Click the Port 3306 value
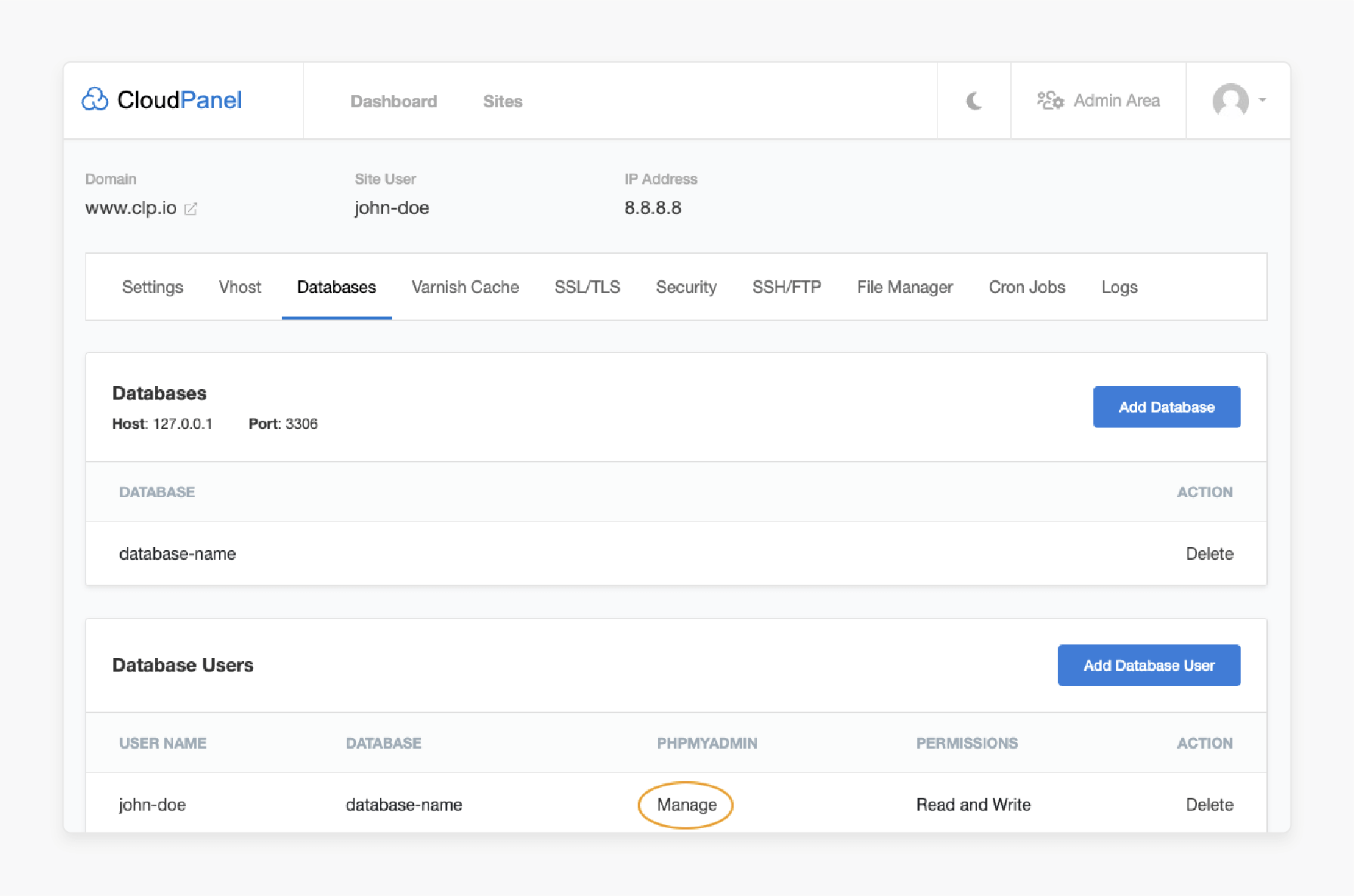The image size is (1354, 896). [301, 424]
